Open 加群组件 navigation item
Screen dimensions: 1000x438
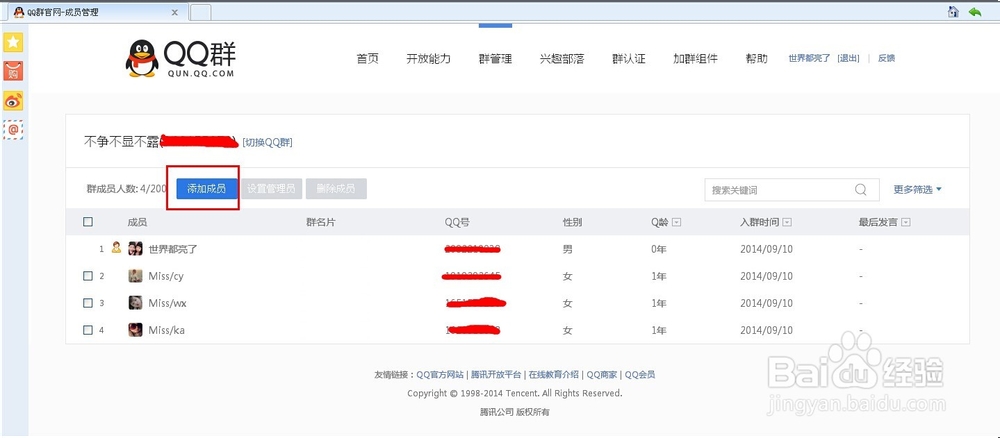click(x=695, y=59)
